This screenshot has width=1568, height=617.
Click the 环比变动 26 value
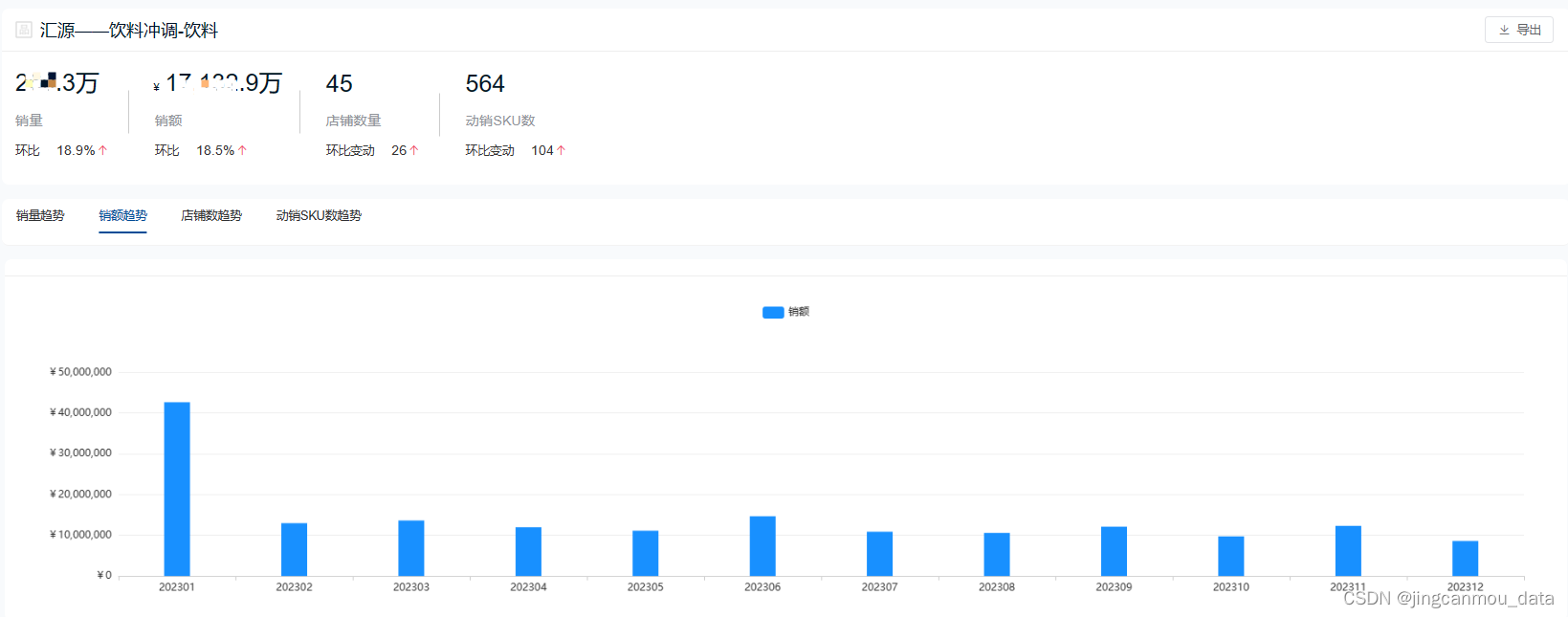399,150
